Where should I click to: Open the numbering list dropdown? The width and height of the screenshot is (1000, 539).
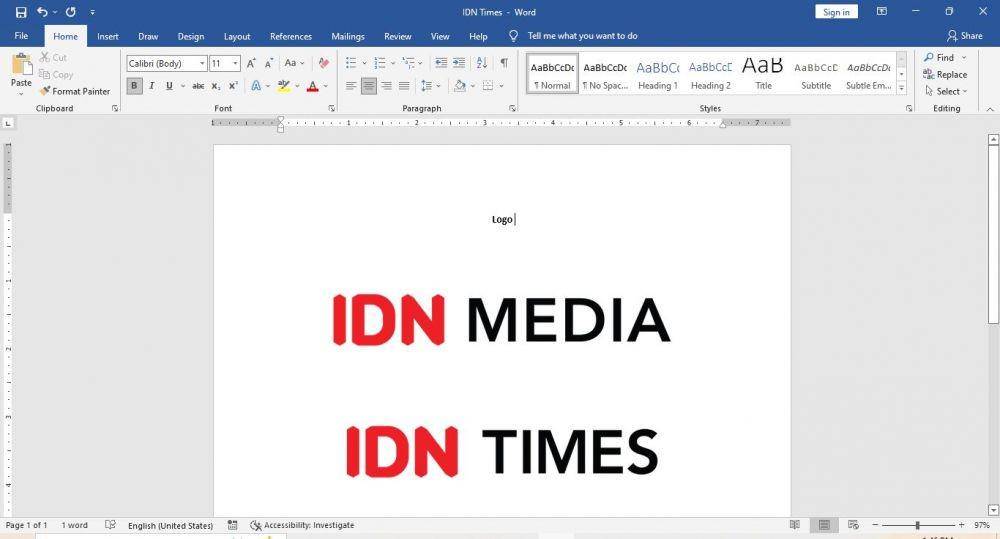pos(393,63)
